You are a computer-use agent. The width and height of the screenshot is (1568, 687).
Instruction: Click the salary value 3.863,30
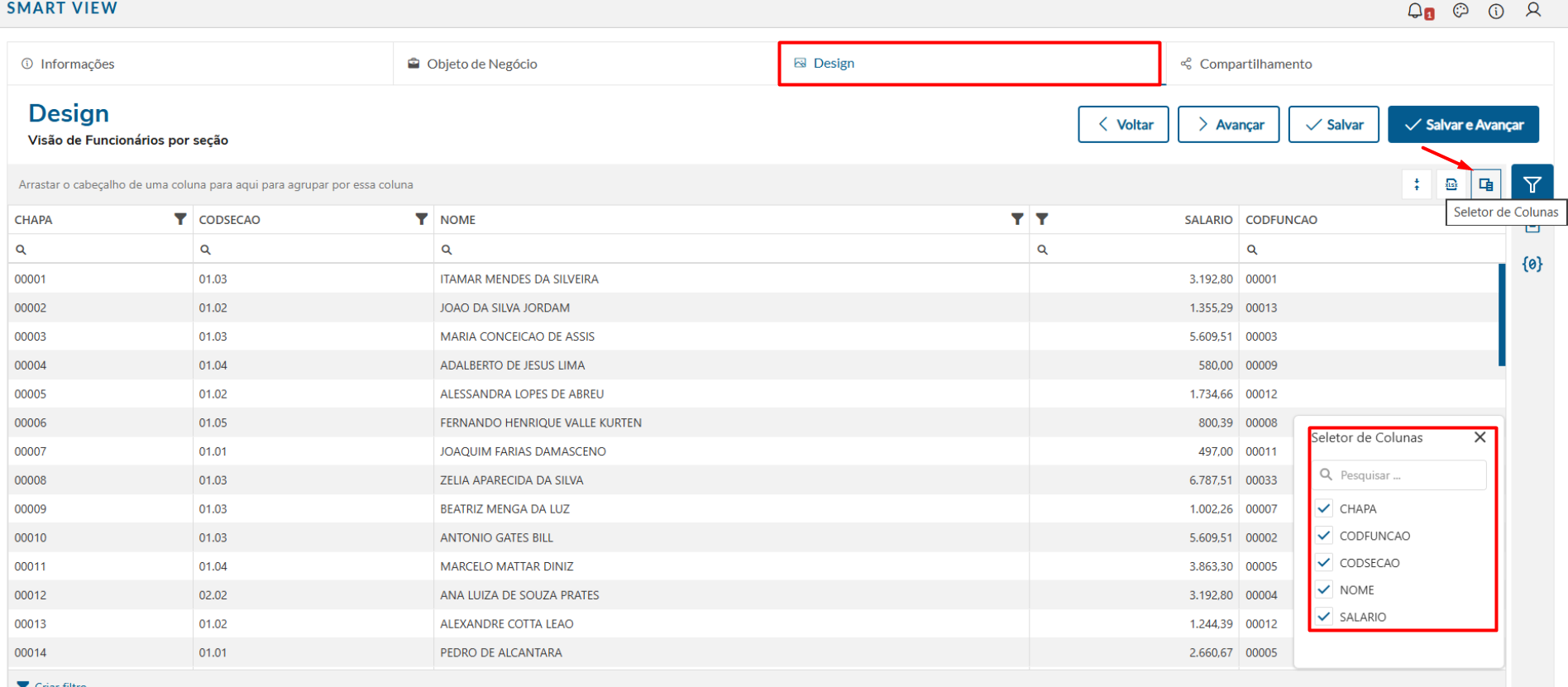pyautogui.click(x=1211, y=566)
